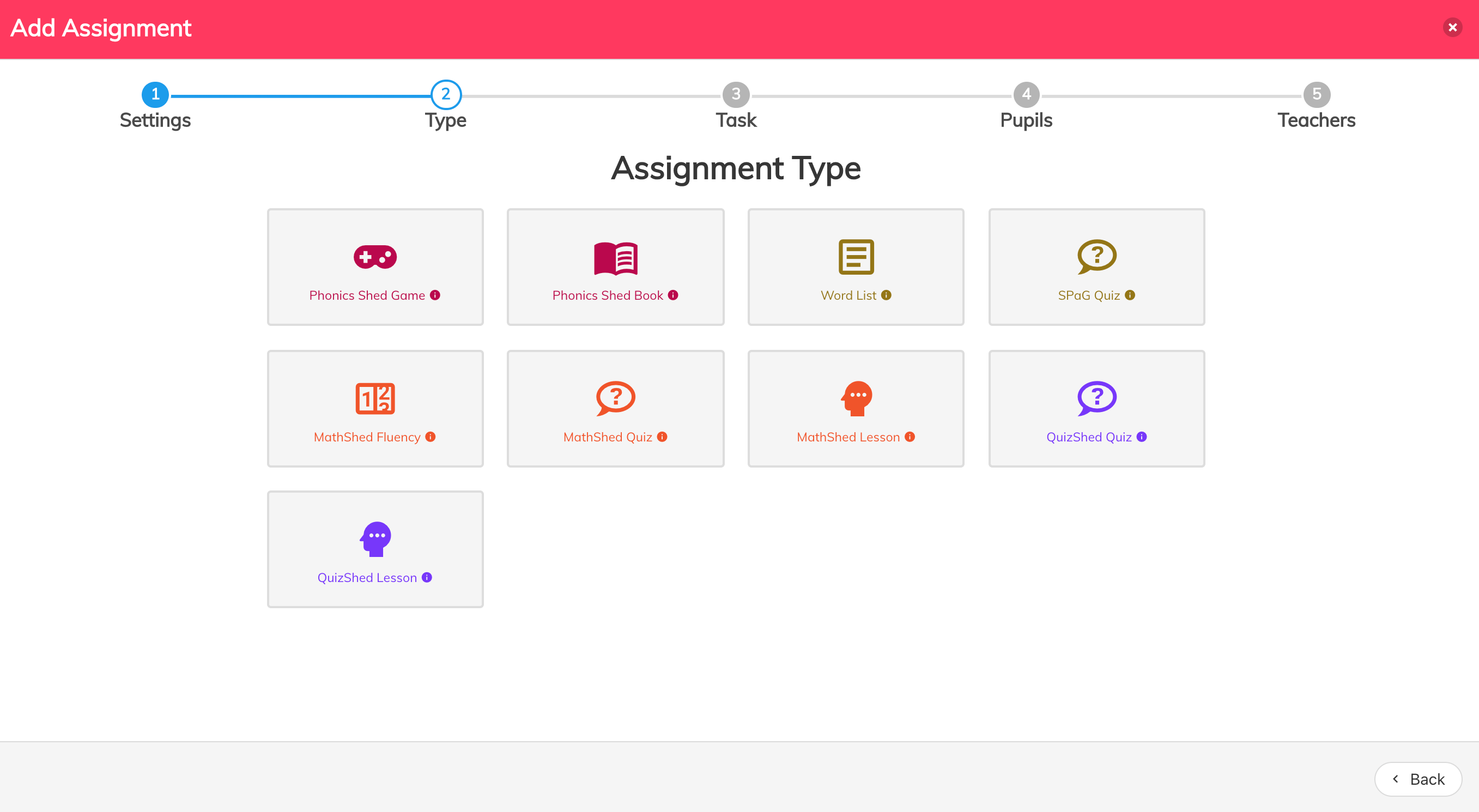Select step 4 Pupils
The width and height of the screenshot is (1479, 812).
pyautogui.click(x=1026, y=95)
